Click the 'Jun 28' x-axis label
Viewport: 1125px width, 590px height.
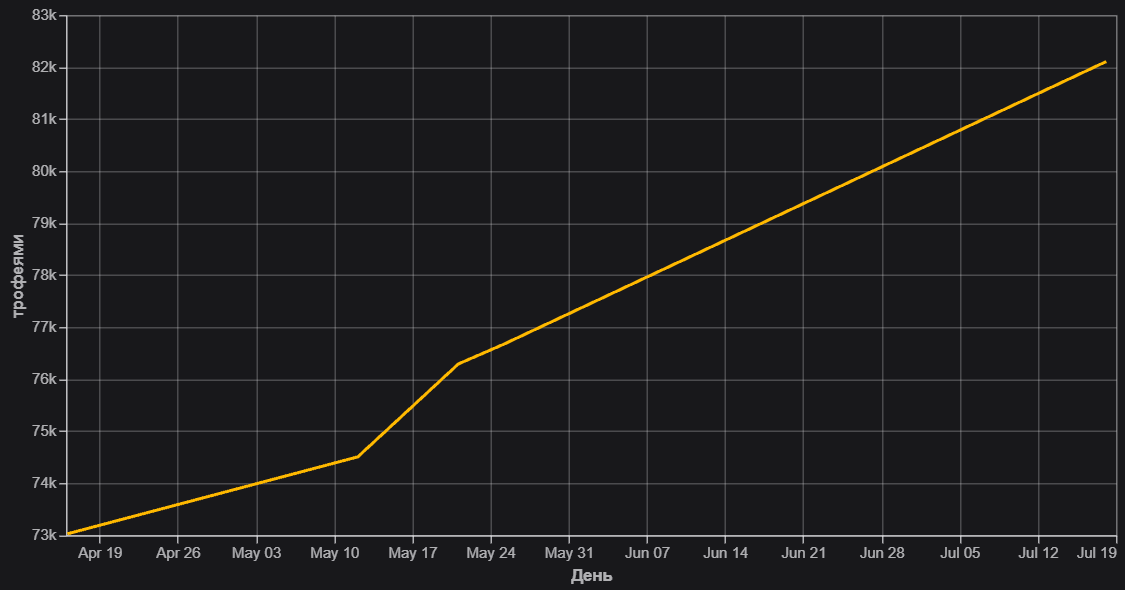coord(882,553)
